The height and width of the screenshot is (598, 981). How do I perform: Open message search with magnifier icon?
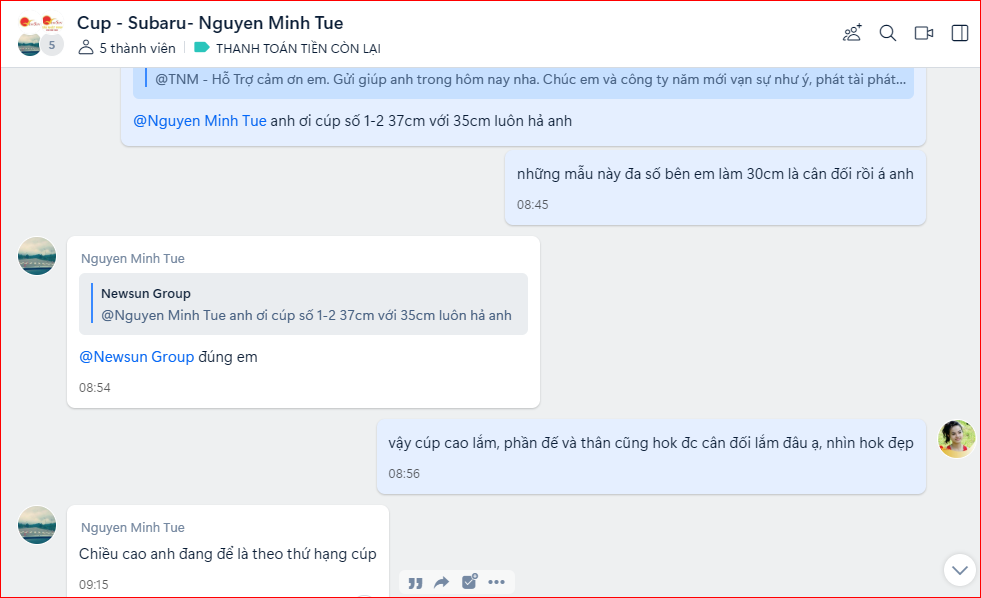[x=888, y=33]
